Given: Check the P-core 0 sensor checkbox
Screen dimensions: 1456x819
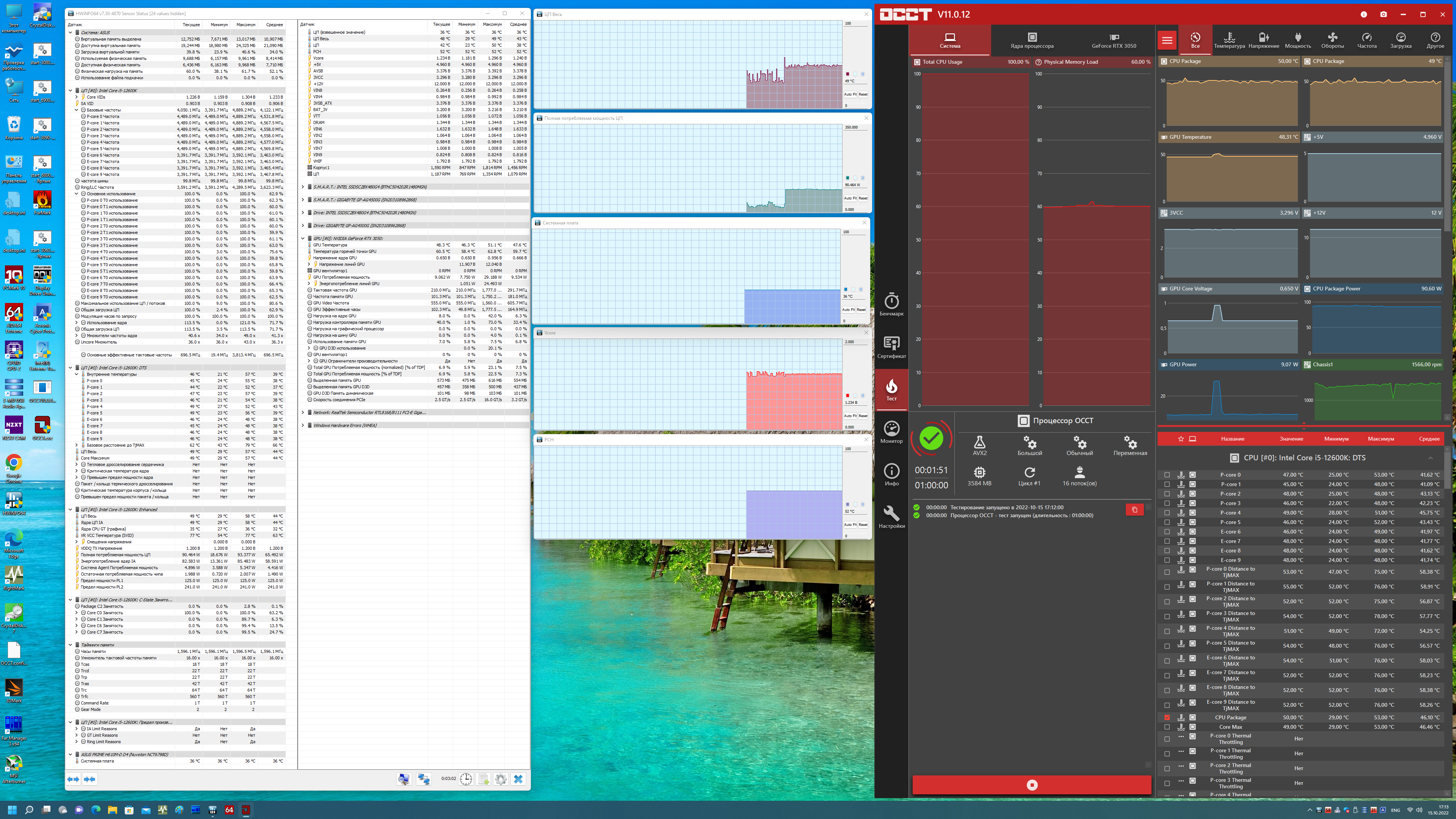Looking at the screenshot, I should 1167,475.
